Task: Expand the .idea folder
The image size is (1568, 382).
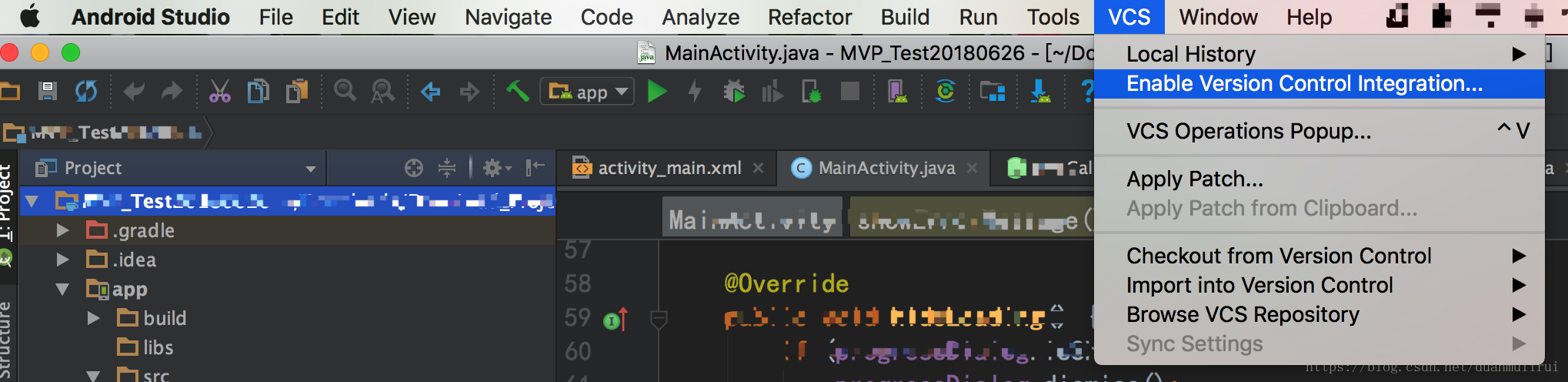Action: click(63, 260)
